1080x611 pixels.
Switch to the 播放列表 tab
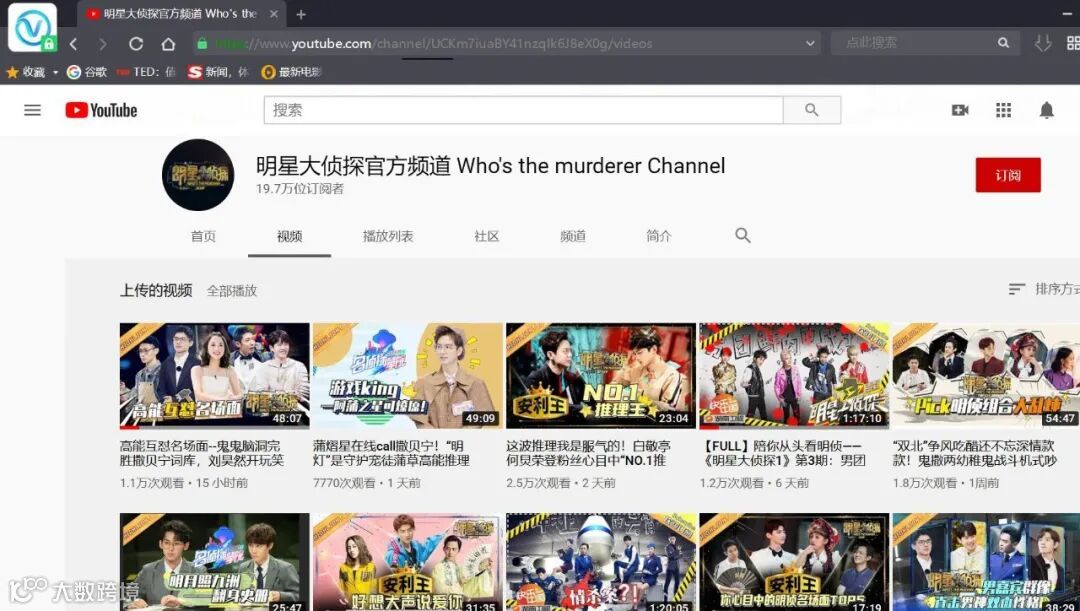[x=388, y=236]
